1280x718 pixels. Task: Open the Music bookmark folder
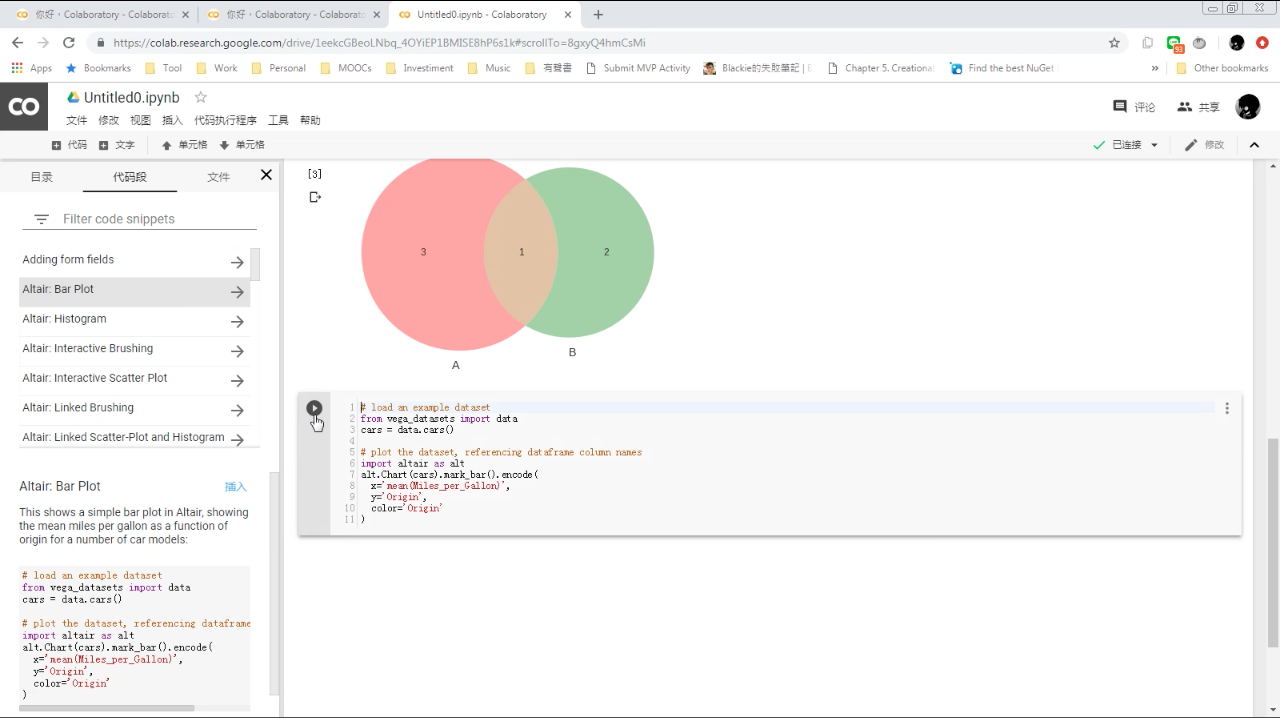pos(490,68)
